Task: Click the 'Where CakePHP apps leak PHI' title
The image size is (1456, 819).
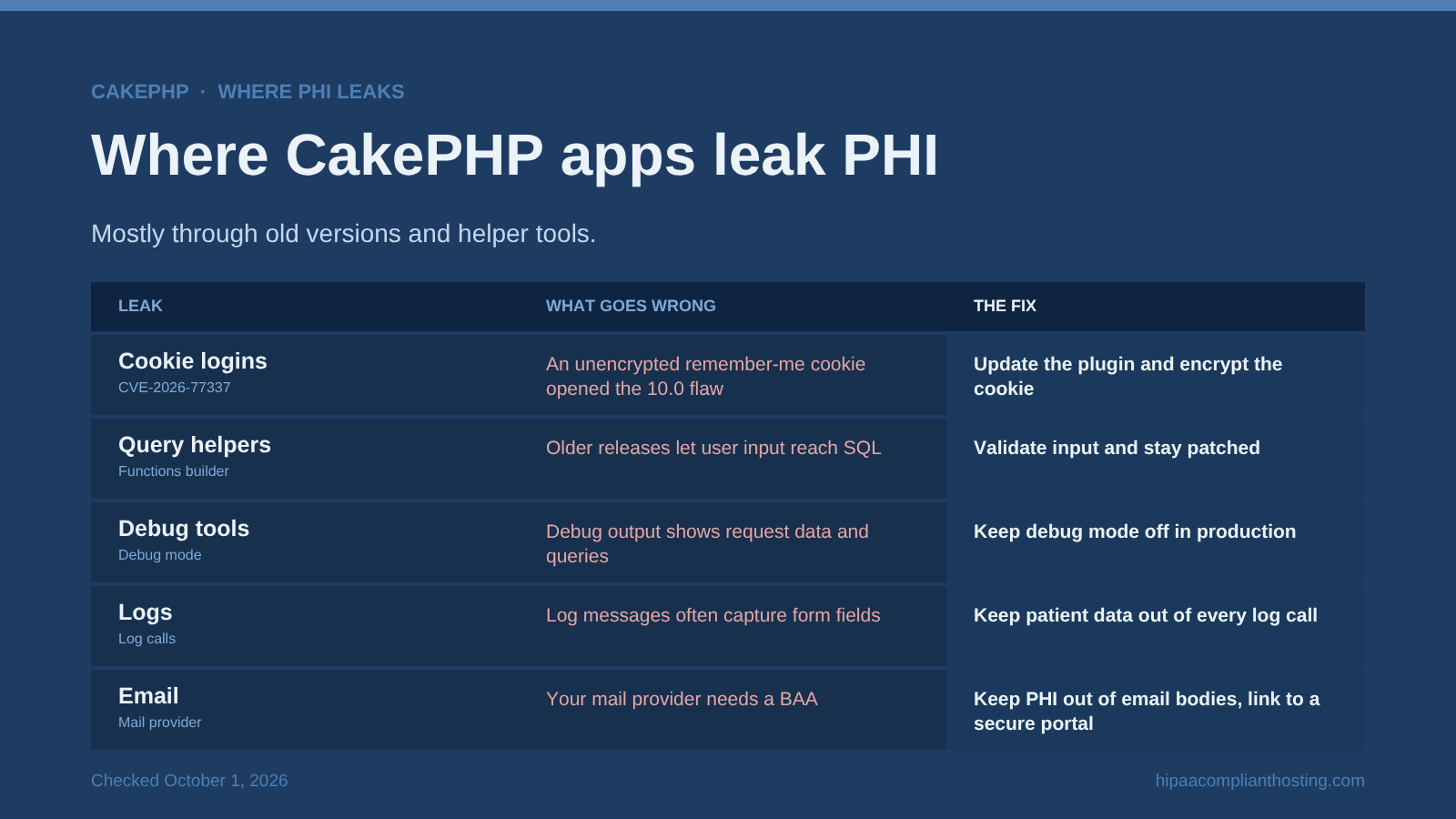Action: 514,155
